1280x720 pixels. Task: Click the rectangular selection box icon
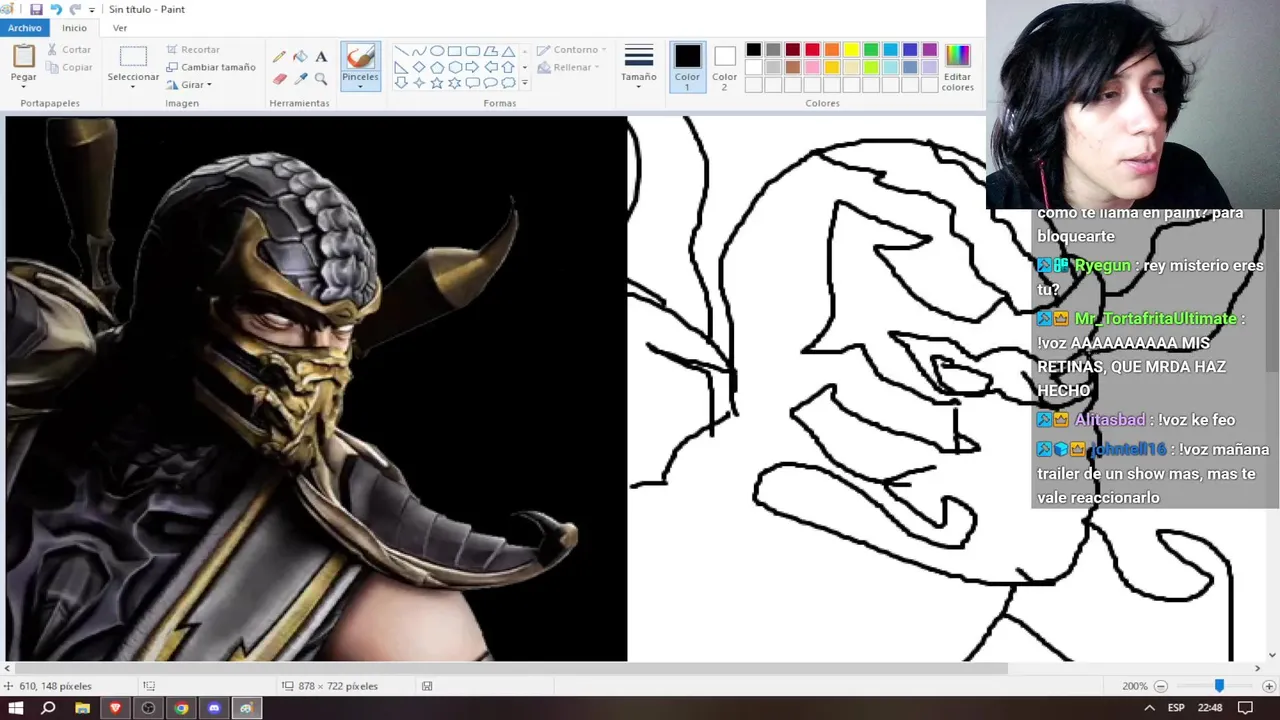pos(133,56)
